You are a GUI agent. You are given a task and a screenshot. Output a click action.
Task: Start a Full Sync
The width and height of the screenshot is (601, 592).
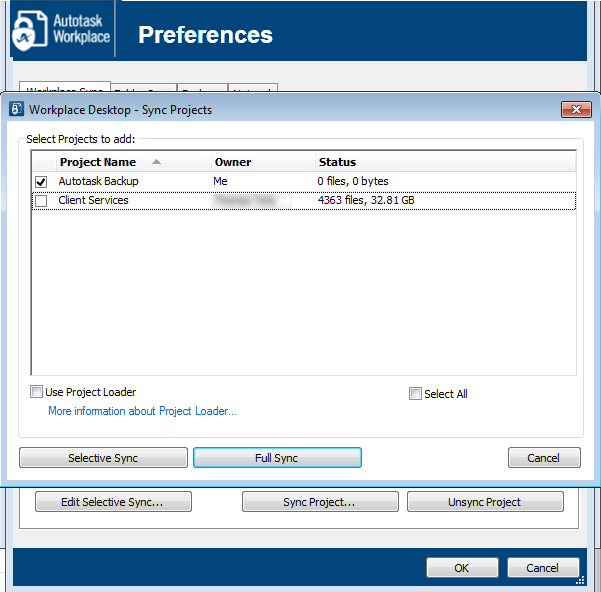click(277, 458)
